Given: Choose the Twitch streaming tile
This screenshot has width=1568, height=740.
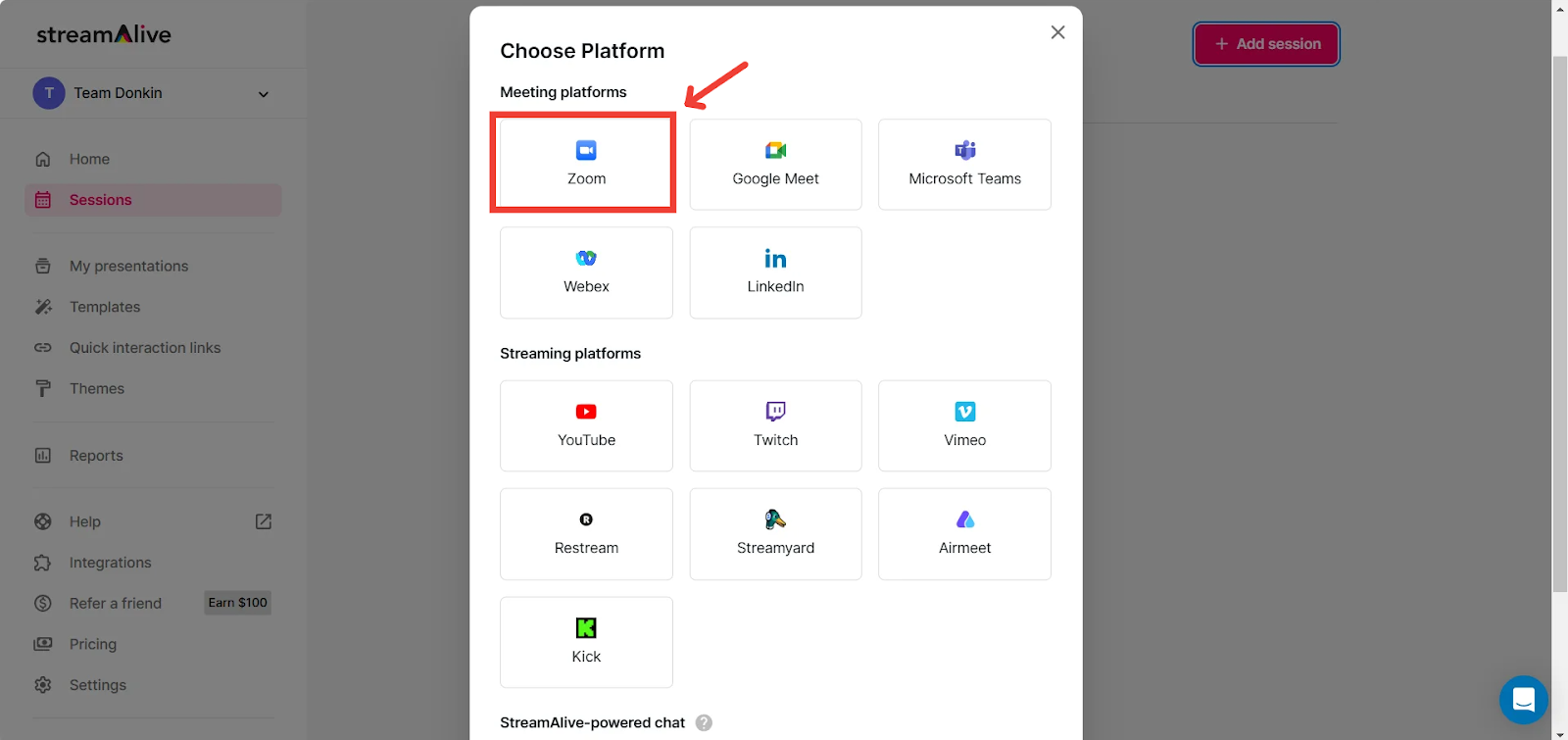Looking at the screenshot, I should click(x=775, y=425).
